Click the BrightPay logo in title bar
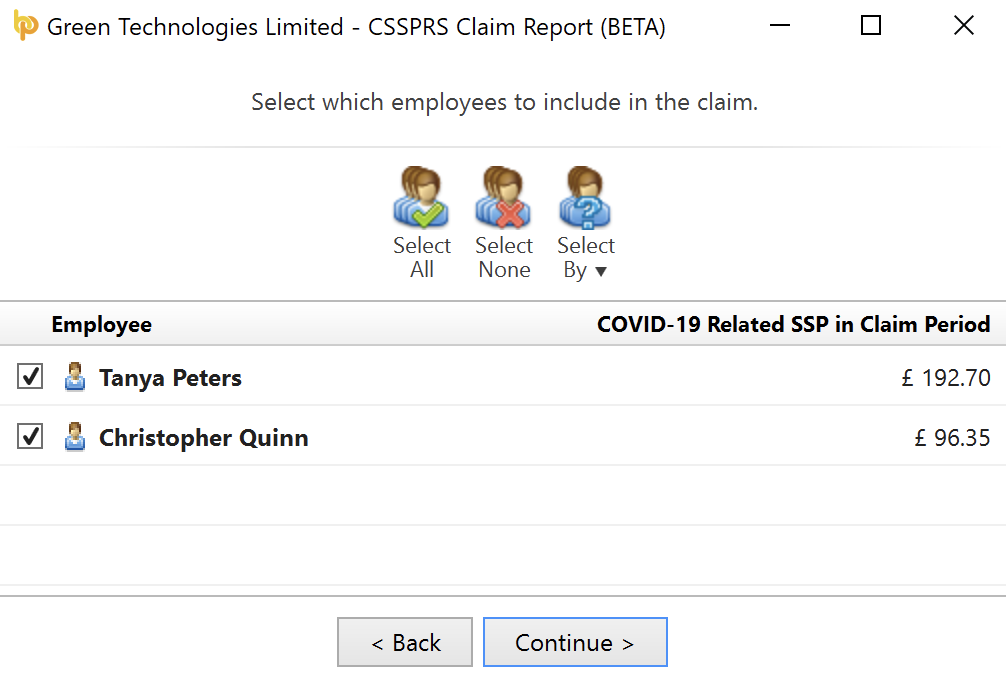1006x682 pixels. pyautogui.click(x=26, y=26)
